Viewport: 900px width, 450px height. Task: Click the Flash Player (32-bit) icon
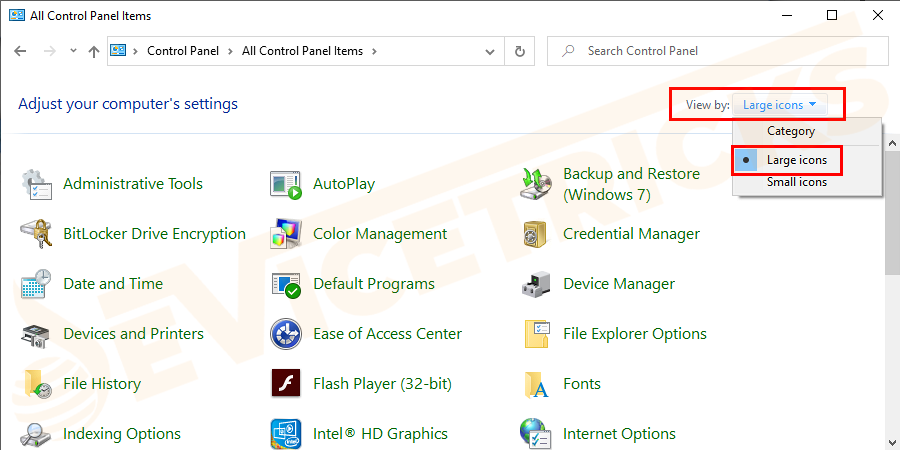(286, 384)
